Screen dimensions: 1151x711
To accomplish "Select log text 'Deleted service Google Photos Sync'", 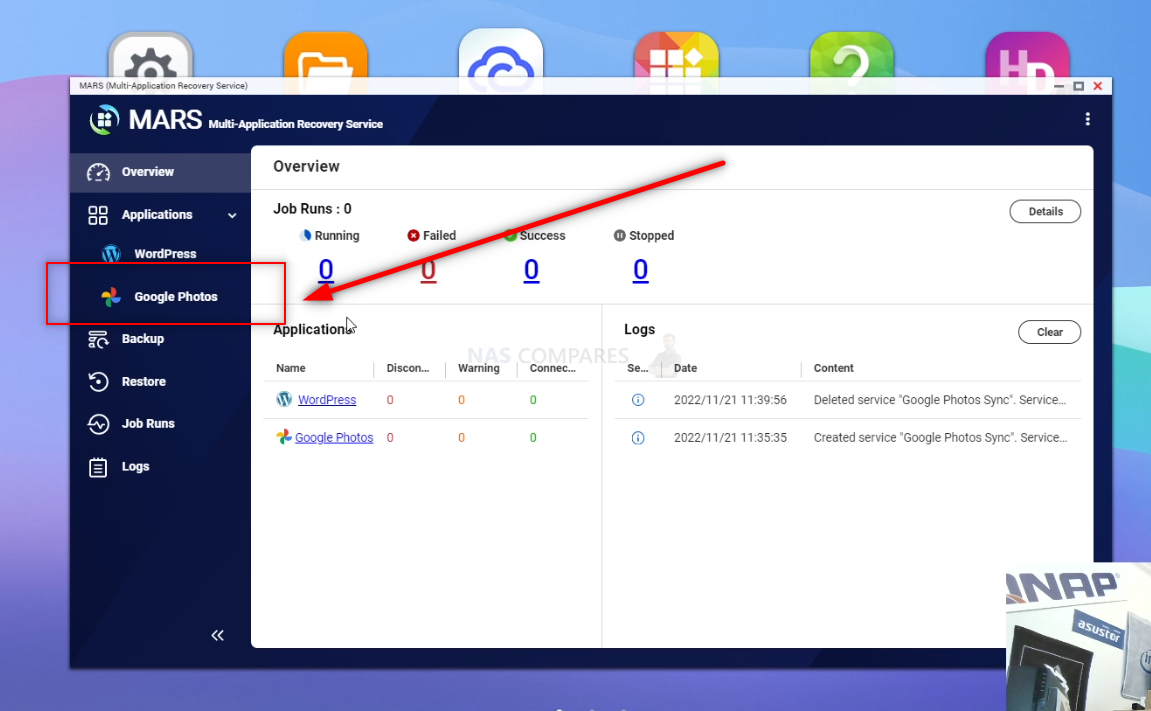I will click(940, 400).
